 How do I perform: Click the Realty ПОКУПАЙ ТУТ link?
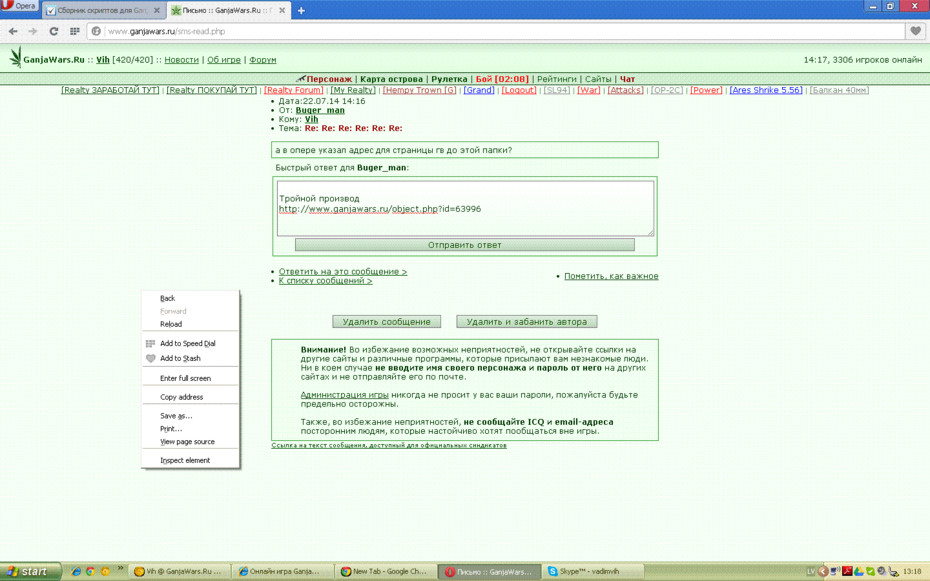tap(211, 90)
